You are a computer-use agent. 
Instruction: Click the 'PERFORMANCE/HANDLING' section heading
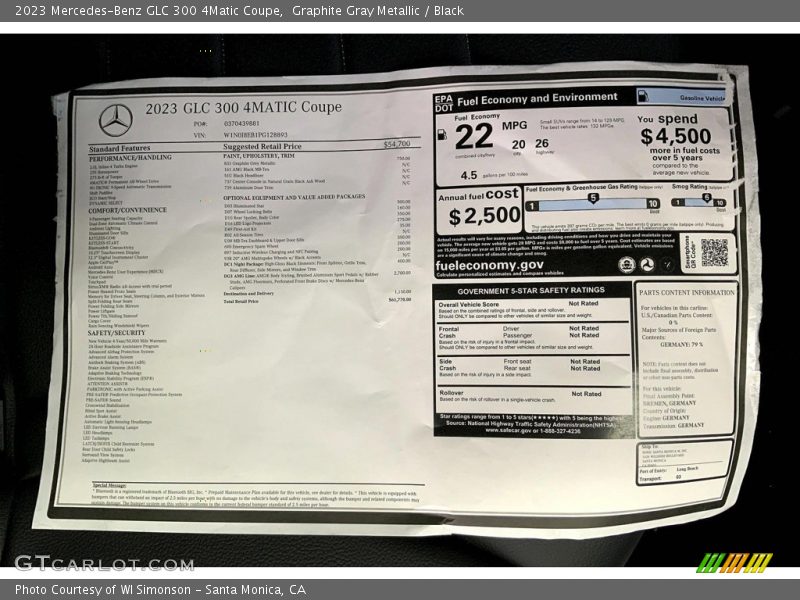[x=130, y=158]
